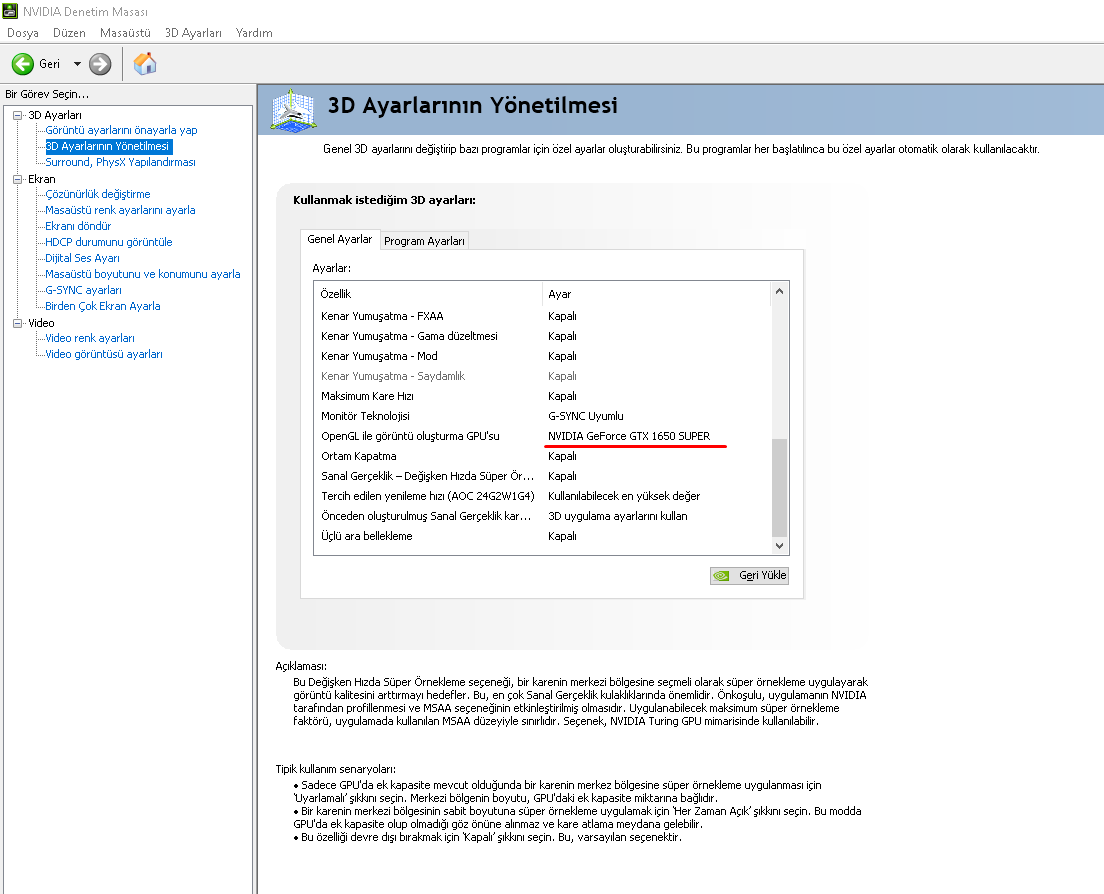Collapse the Video tree node
Viewport: 1104px width, 894px height.
(18, 323)
